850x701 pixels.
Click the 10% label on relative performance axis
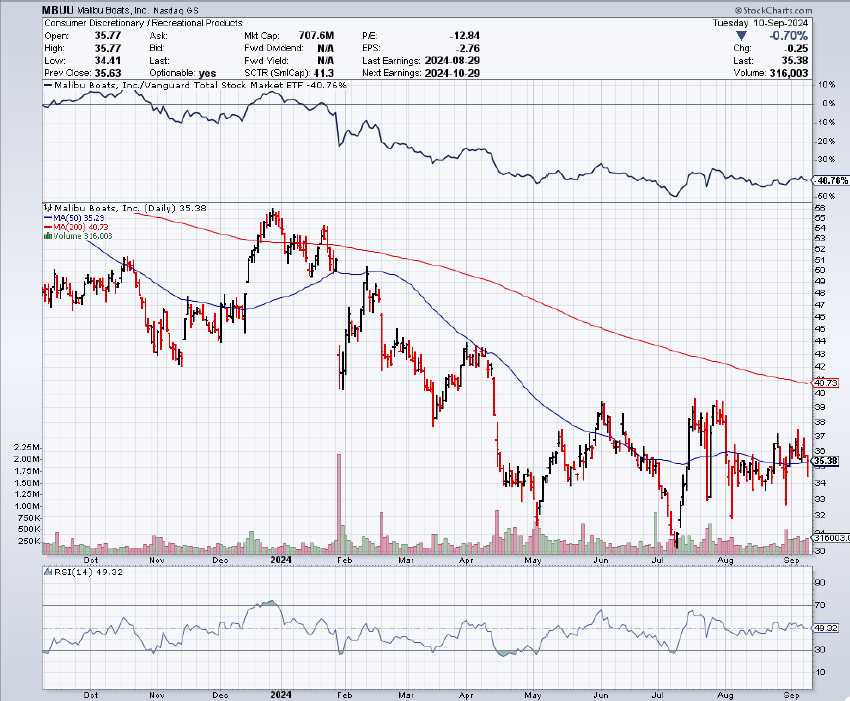(x=827, y=85)
